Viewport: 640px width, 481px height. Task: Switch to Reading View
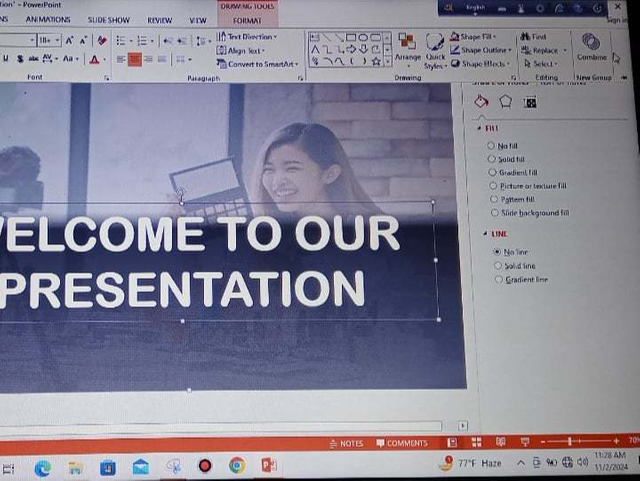(500, 441)
